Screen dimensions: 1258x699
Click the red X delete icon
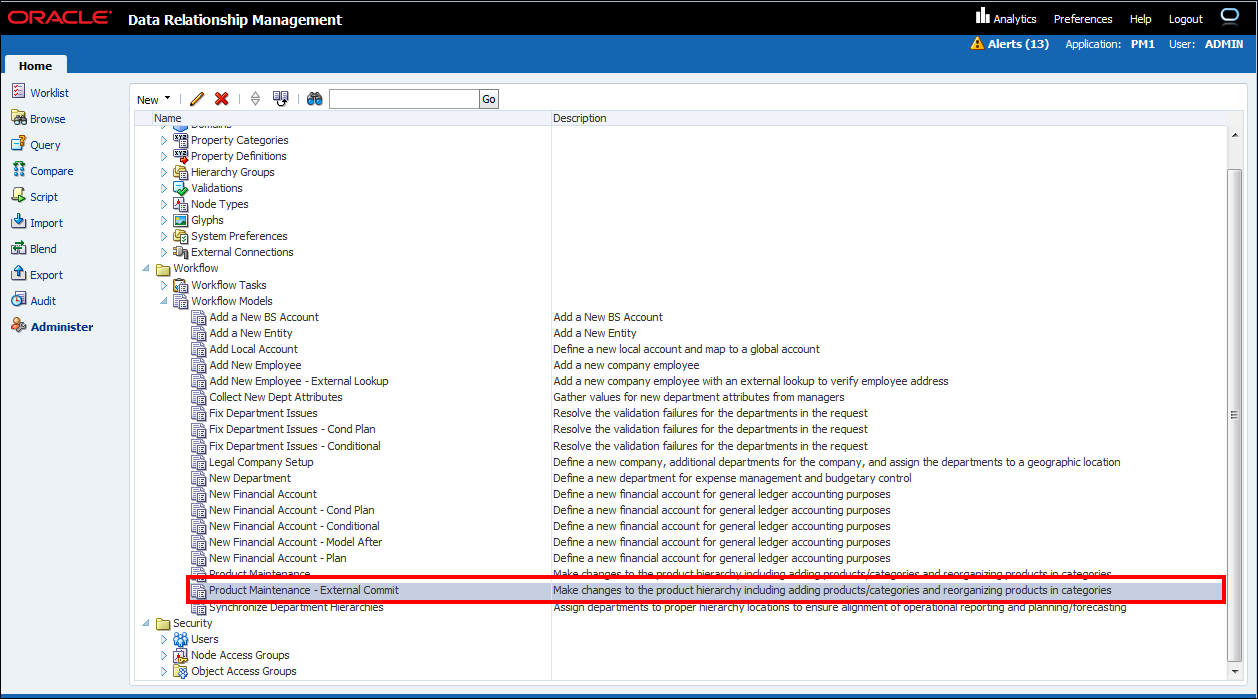click(x=222, y=99)
